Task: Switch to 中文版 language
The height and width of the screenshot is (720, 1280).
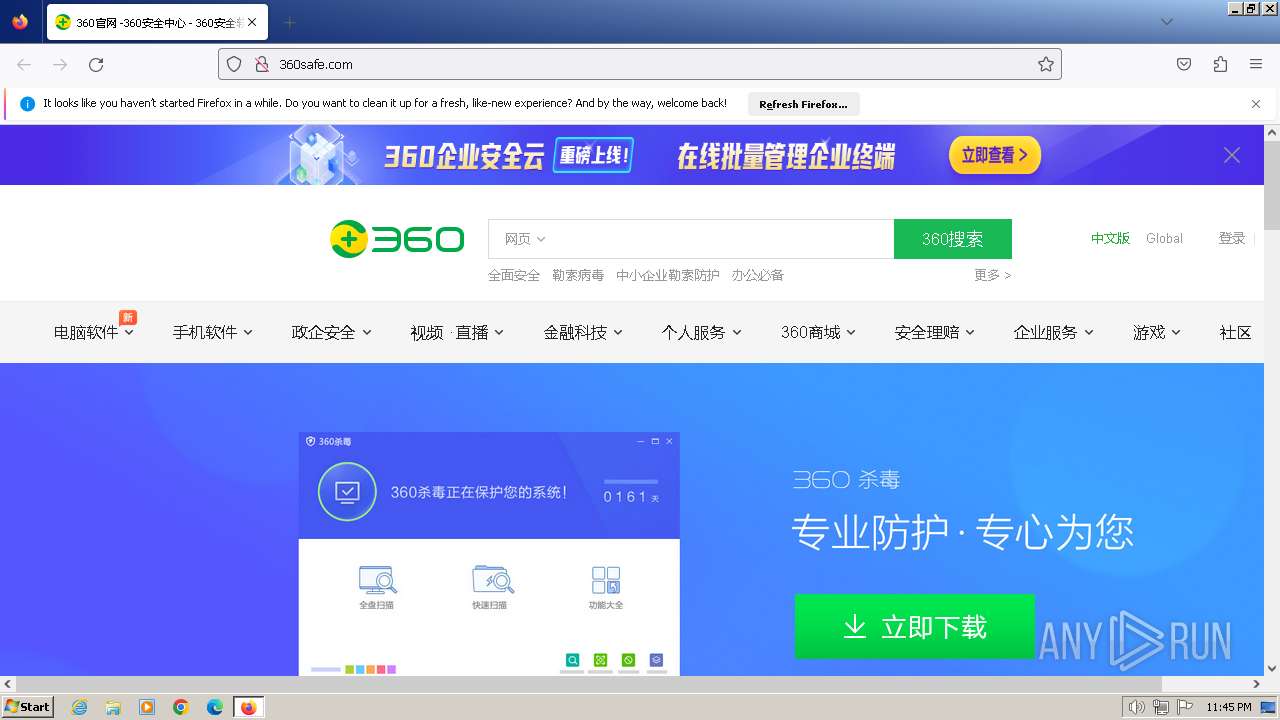Action: [1110, 238]
